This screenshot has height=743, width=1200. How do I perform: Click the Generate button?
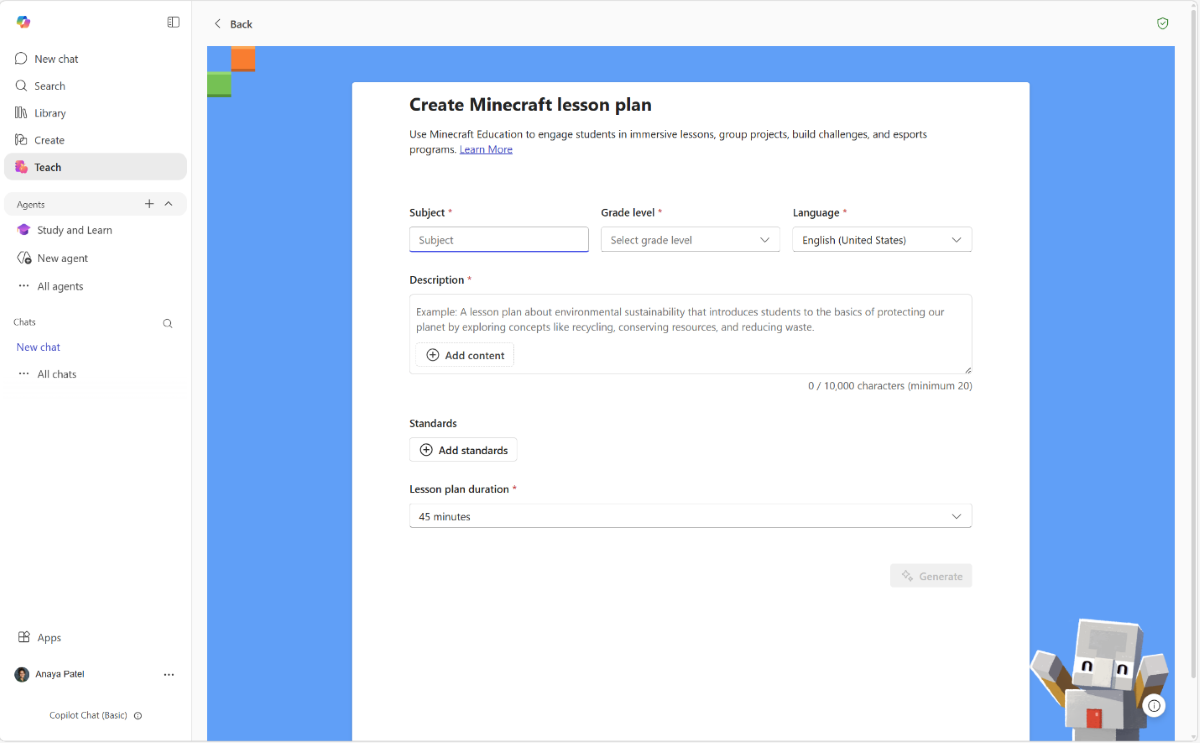(x=931, y=576)
